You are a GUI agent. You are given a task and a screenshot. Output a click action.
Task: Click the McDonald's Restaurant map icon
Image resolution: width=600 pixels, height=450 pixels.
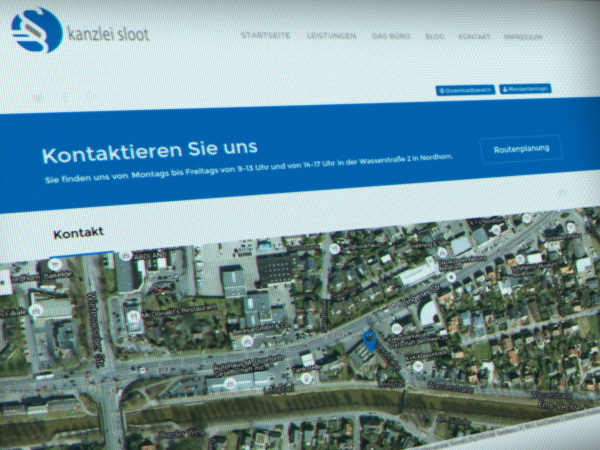coord(133,317)
